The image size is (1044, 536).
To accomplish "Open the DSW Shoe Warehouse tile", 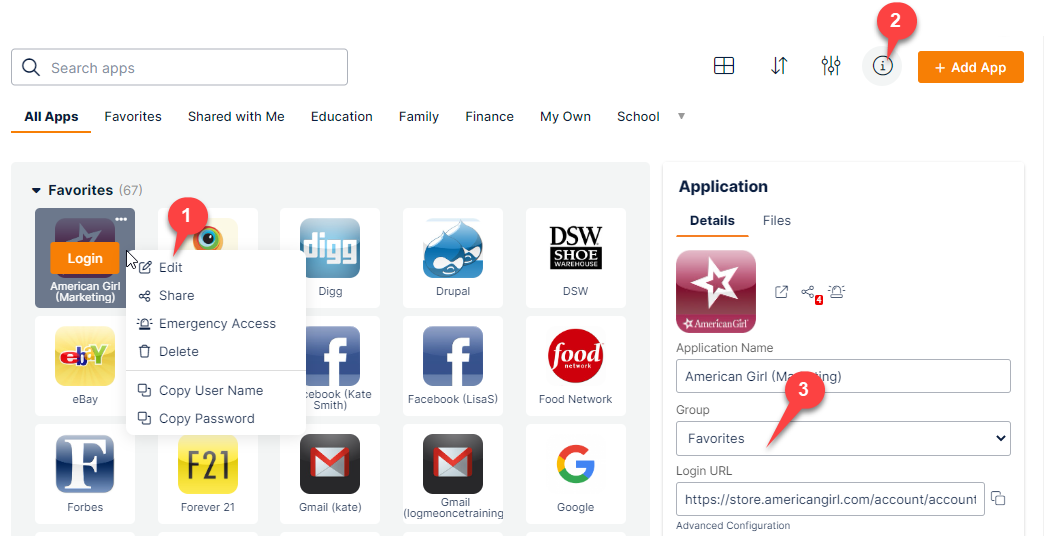I will pyautogui.click(x=576, y=258).
